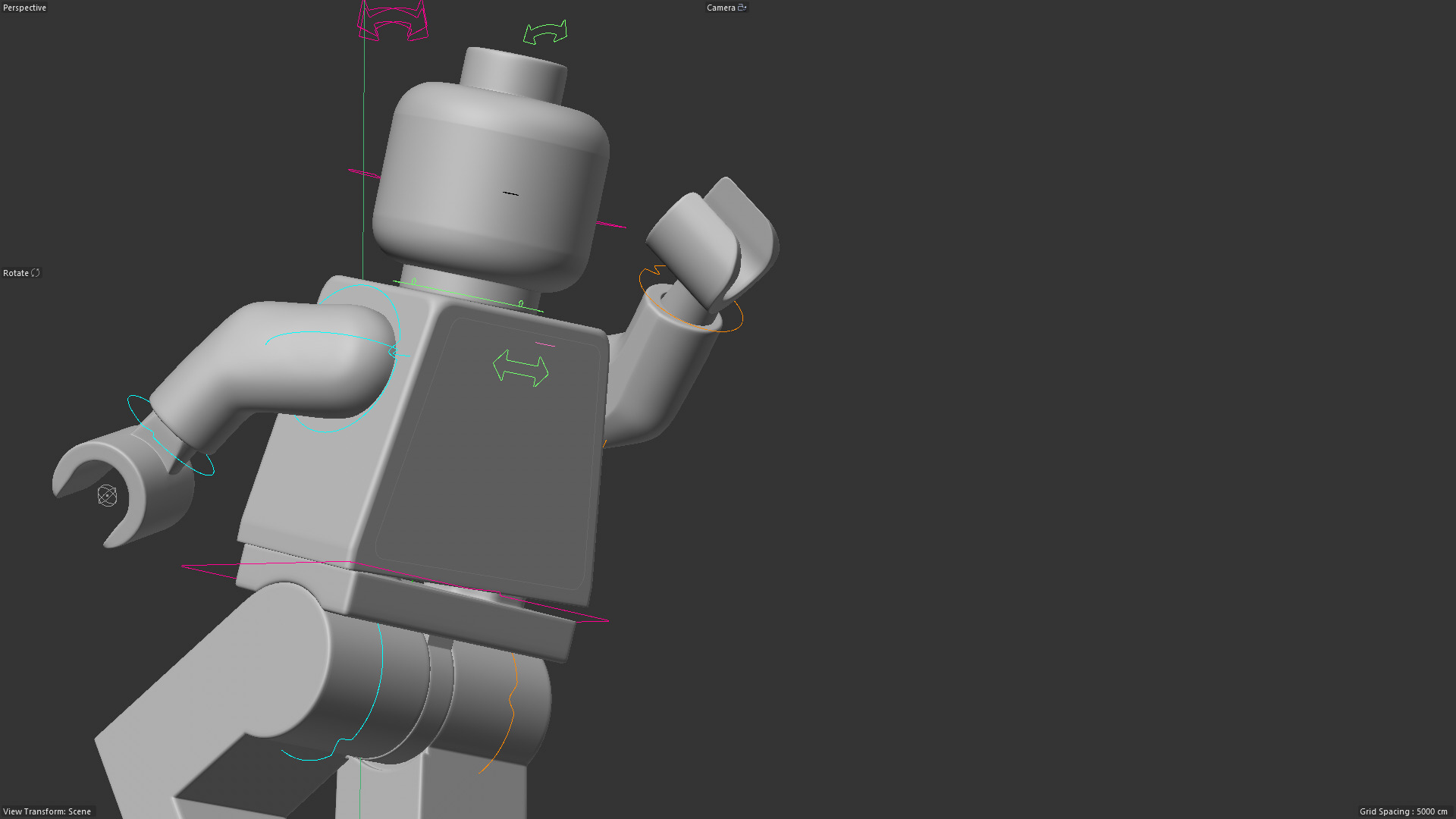Select the cyan ellipse wrist controller near claw hand
Screen dimensions: 1456x819
(x=171, y=435)
